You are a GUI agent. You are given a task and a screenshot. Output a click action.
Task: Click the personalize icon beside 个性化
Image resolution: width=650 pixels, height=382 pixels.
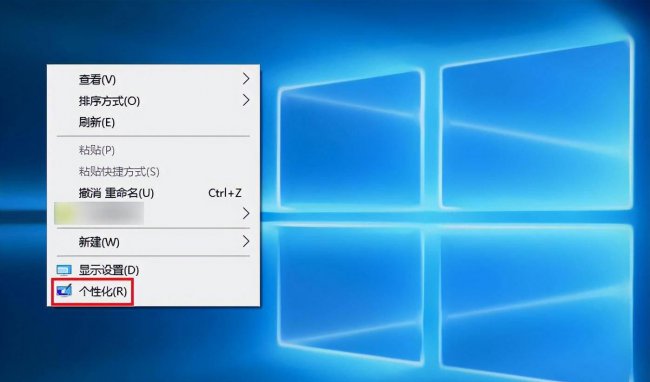click(64, 291)
